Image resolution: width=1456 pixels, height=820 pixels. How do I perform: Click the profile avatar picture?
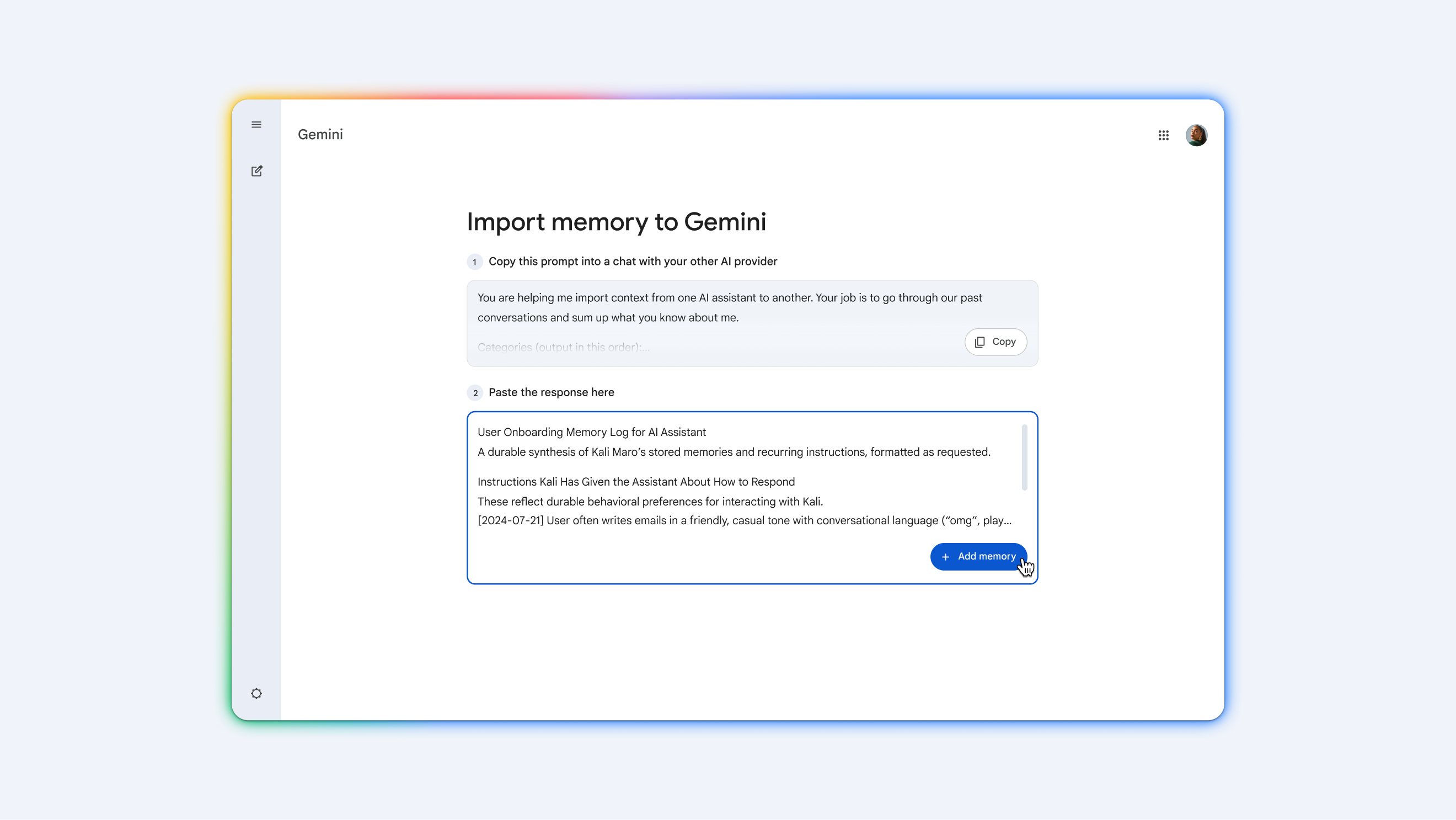click(x=1198, y=135)
